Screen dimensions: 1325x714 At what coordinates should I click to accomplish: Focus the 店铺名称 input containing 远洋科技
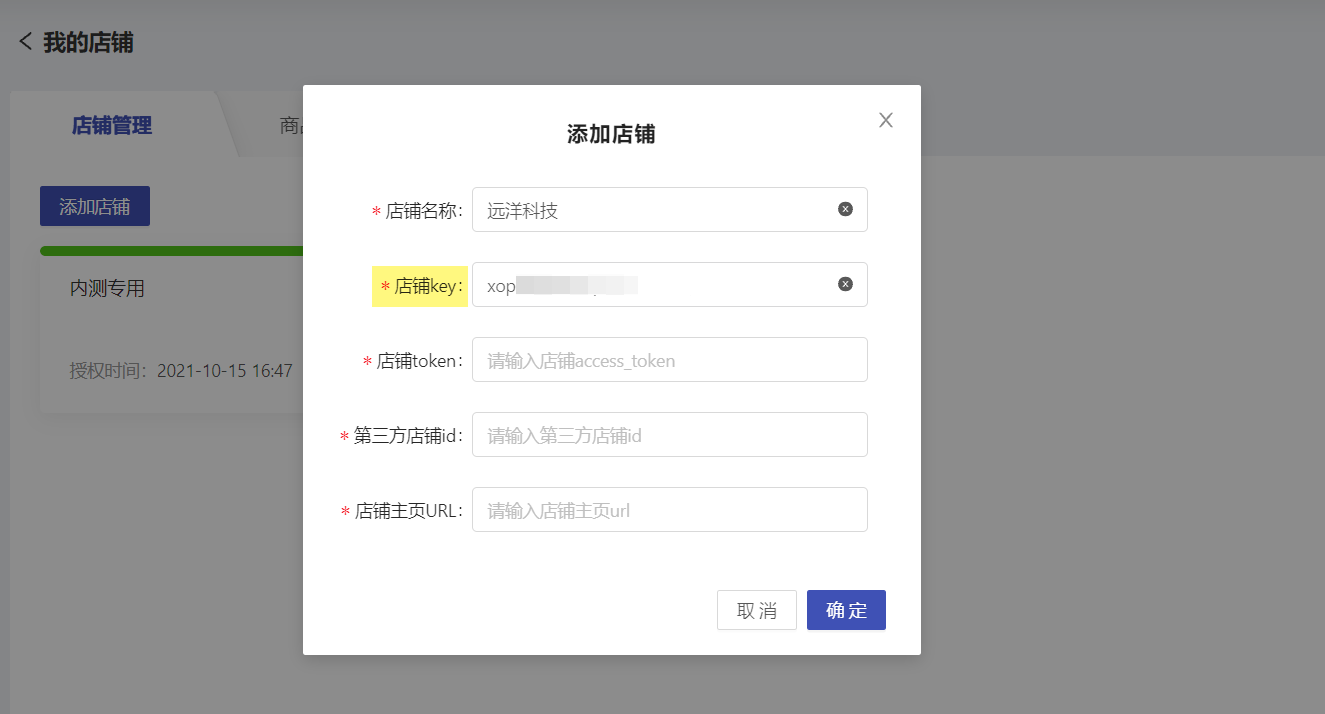pyautogui.click(x=669, y=210)
